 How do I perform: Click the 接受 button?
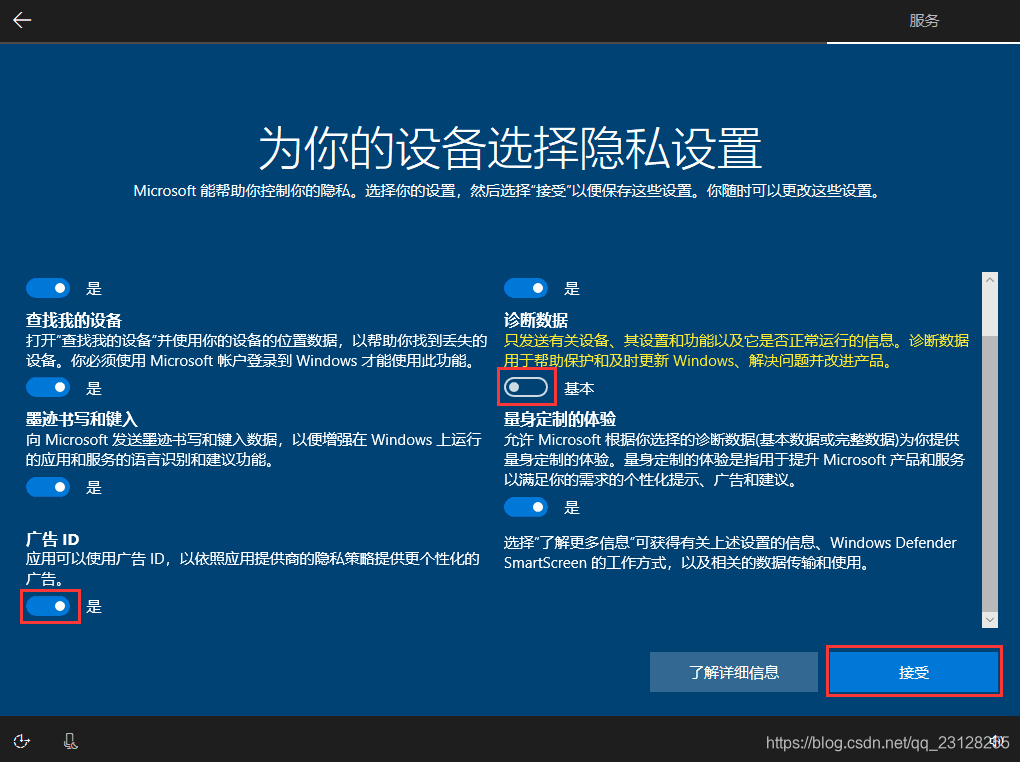pyautogui.click(x=913, y=672)
